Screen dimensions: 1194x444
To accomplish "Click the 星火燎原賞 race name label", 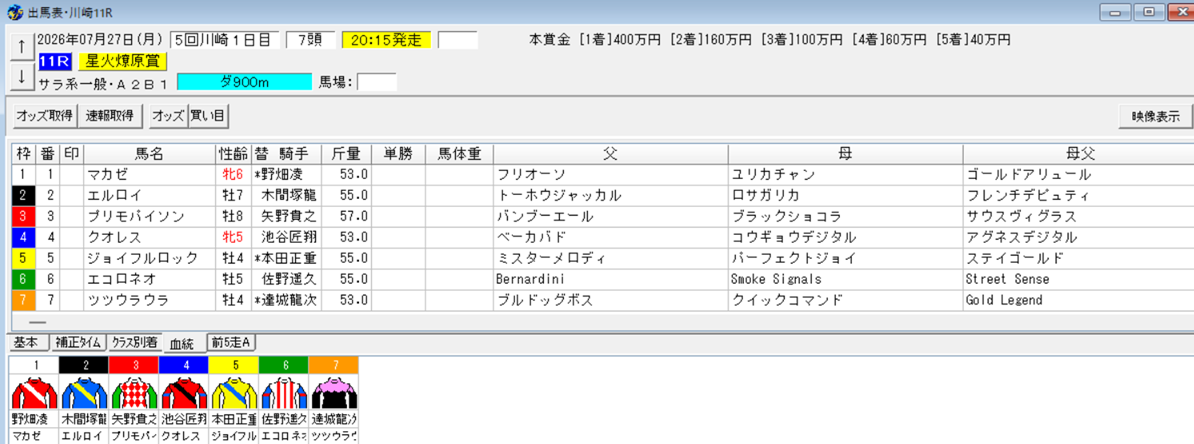I will [x=123, y=62].
